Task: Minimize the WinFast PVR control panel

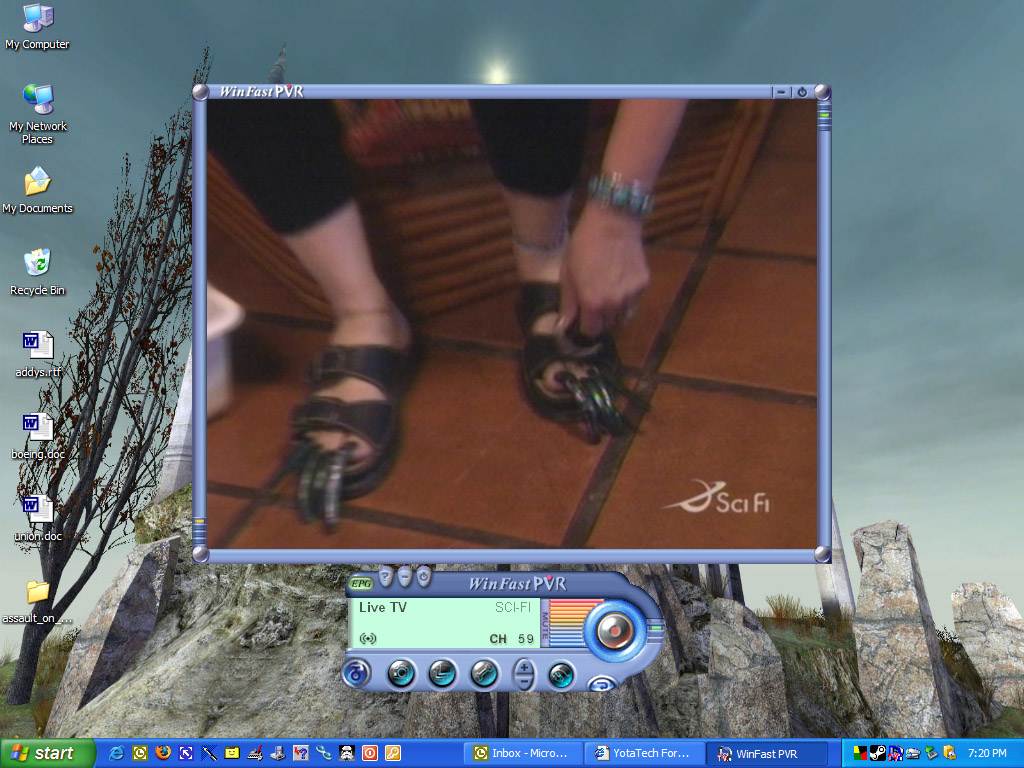Action: pyautogui.click(x=405, y=577)
